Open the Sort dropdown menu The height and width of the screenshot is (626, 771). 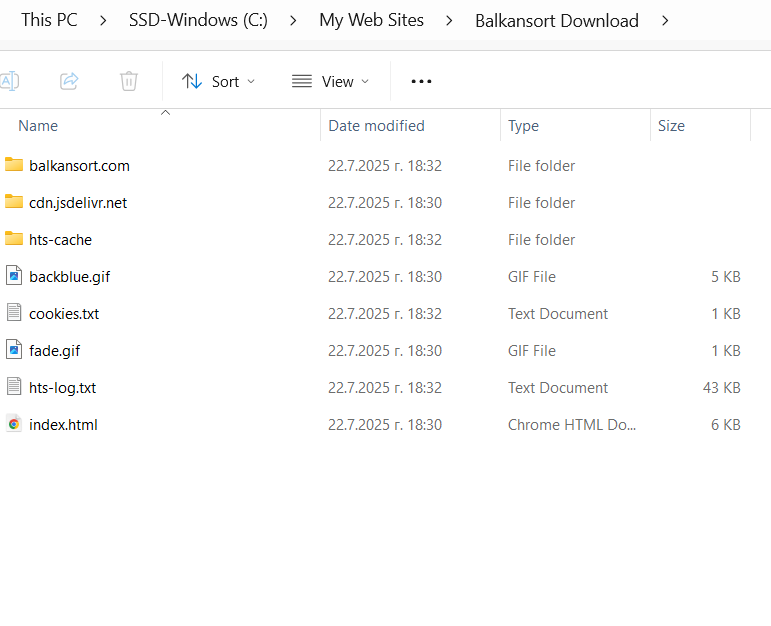(x=219, y=81)
